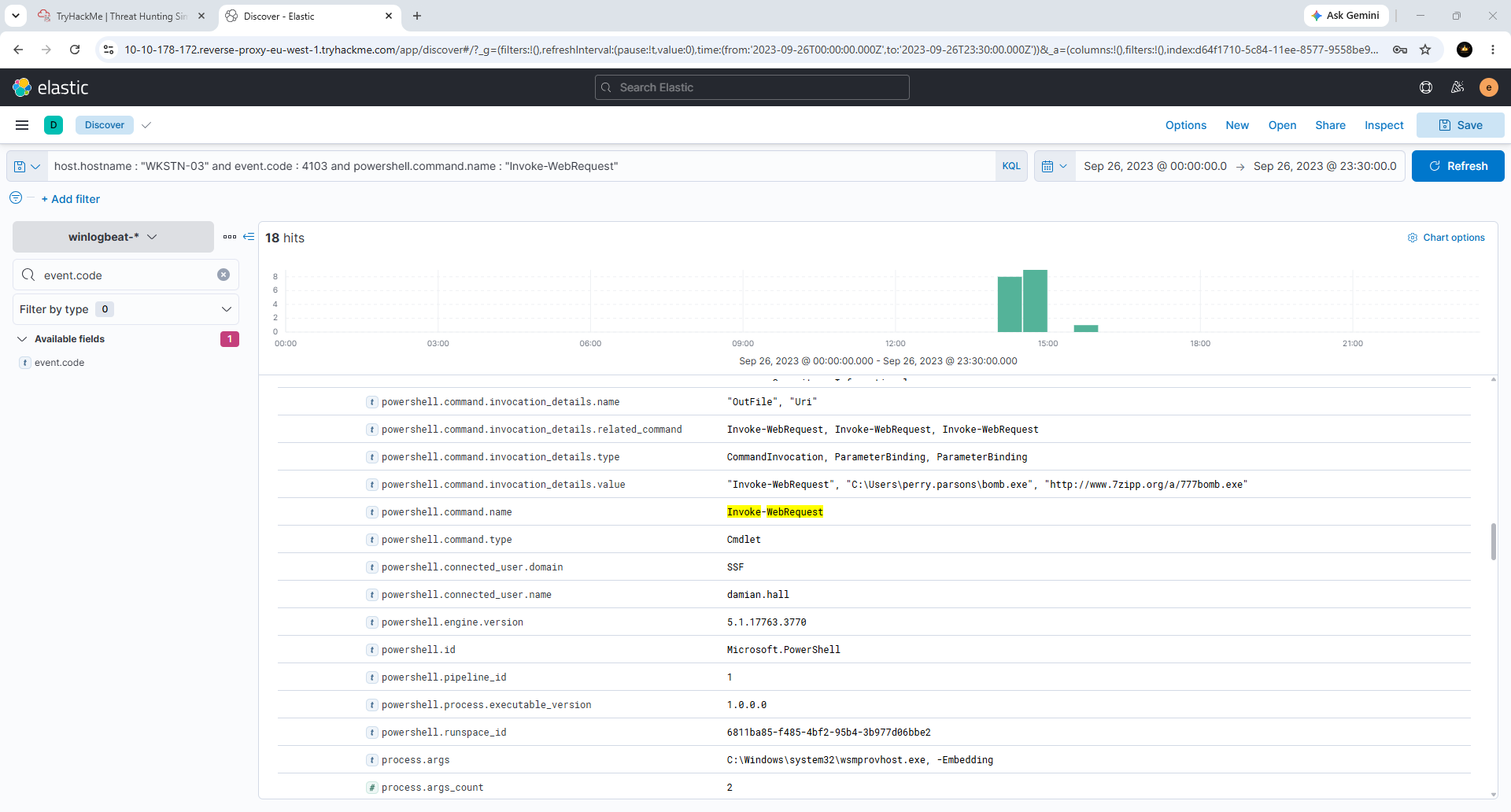Click Share in the top menu
Viewport: 1511px width, 812px height.
click(1330, 125)
